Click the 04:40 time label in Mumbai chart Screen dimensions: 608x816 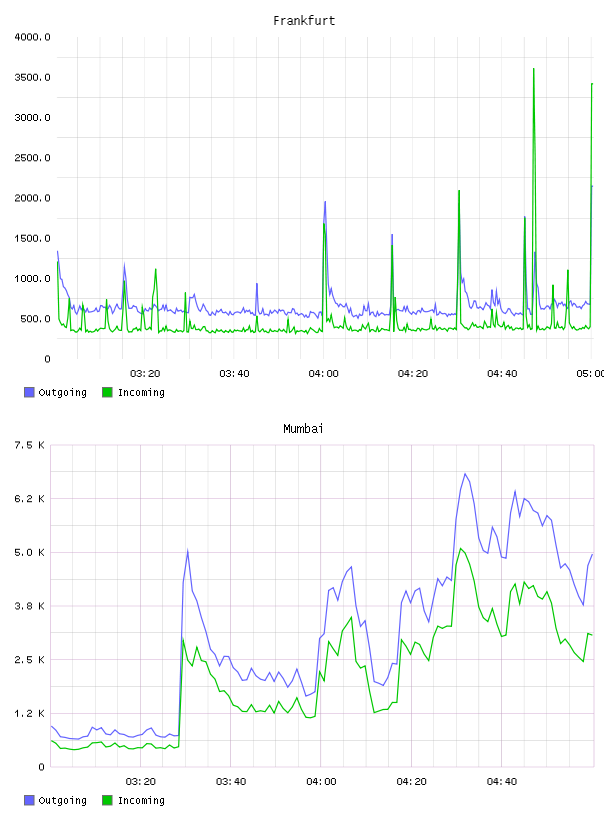[502, 782]
